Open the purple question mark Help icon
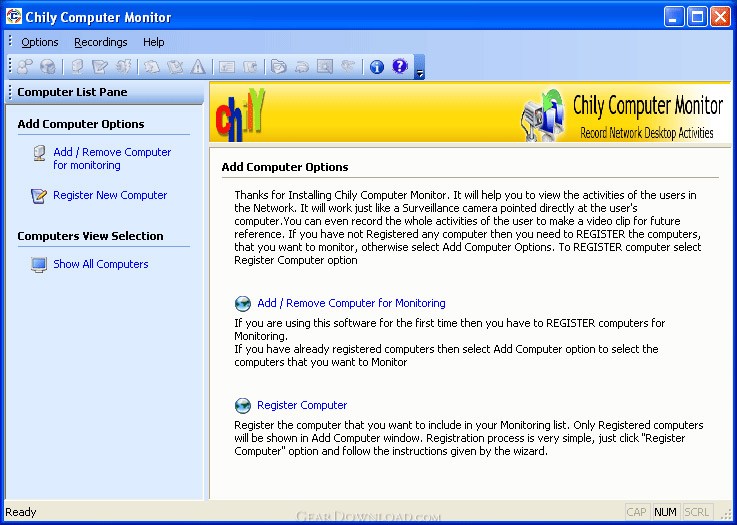The width and height of the screenshot is (737, 525). pyautogui.click(x=400, y=66)
